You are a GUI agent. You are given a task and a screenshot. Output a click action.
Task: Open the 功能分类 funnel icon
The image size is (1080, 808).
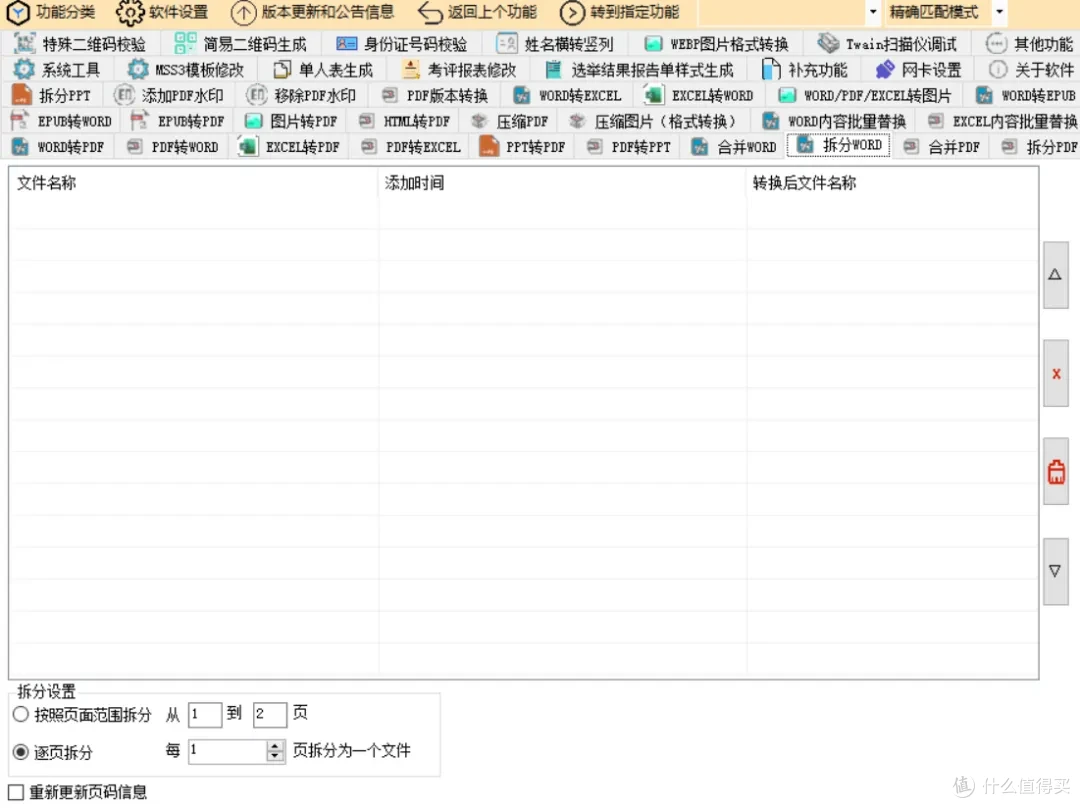18,12
